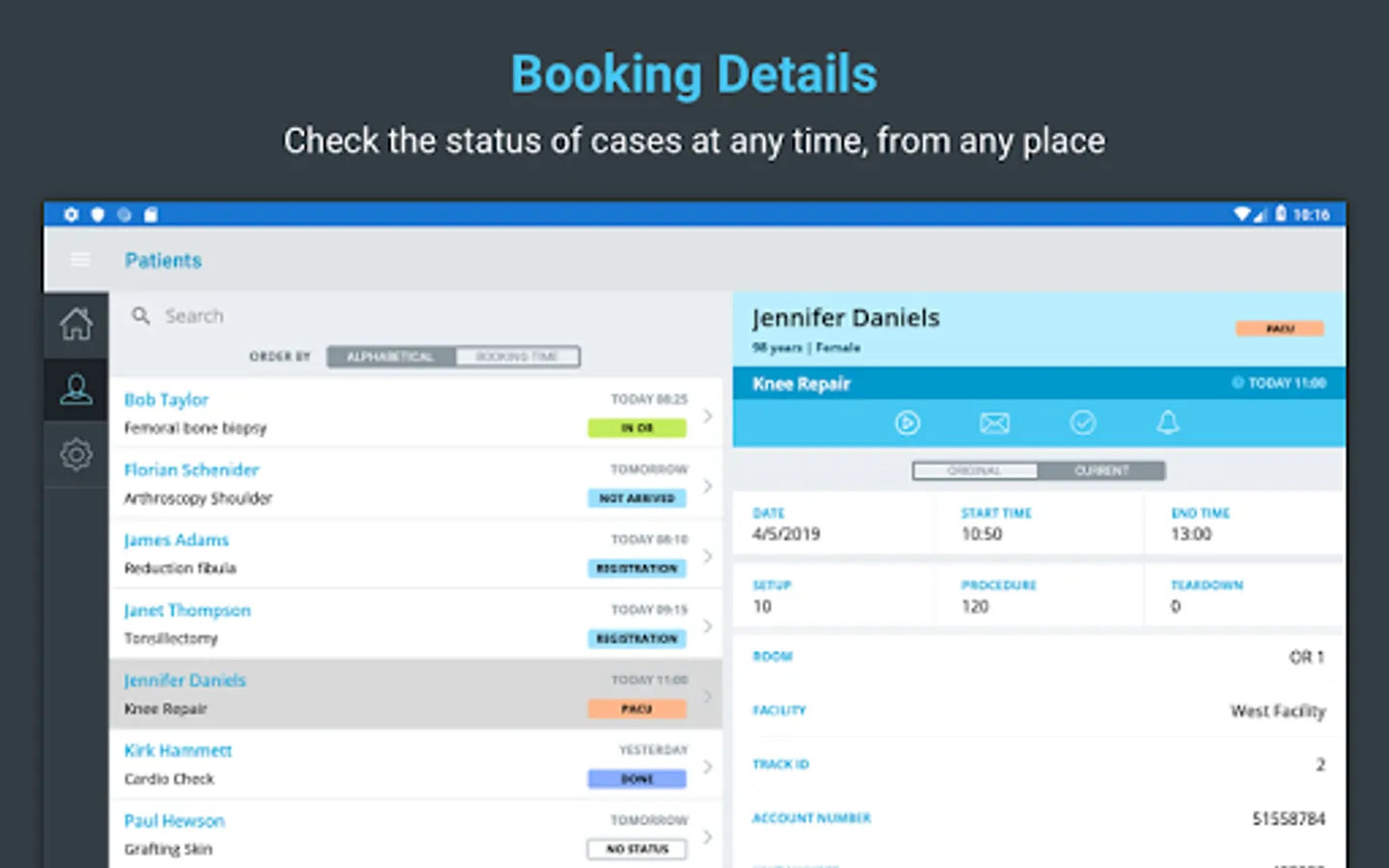The height and width of the screenshot is (868, 1389).
Task: Open the Settings gear in sidebar
Action: point(76,454)
